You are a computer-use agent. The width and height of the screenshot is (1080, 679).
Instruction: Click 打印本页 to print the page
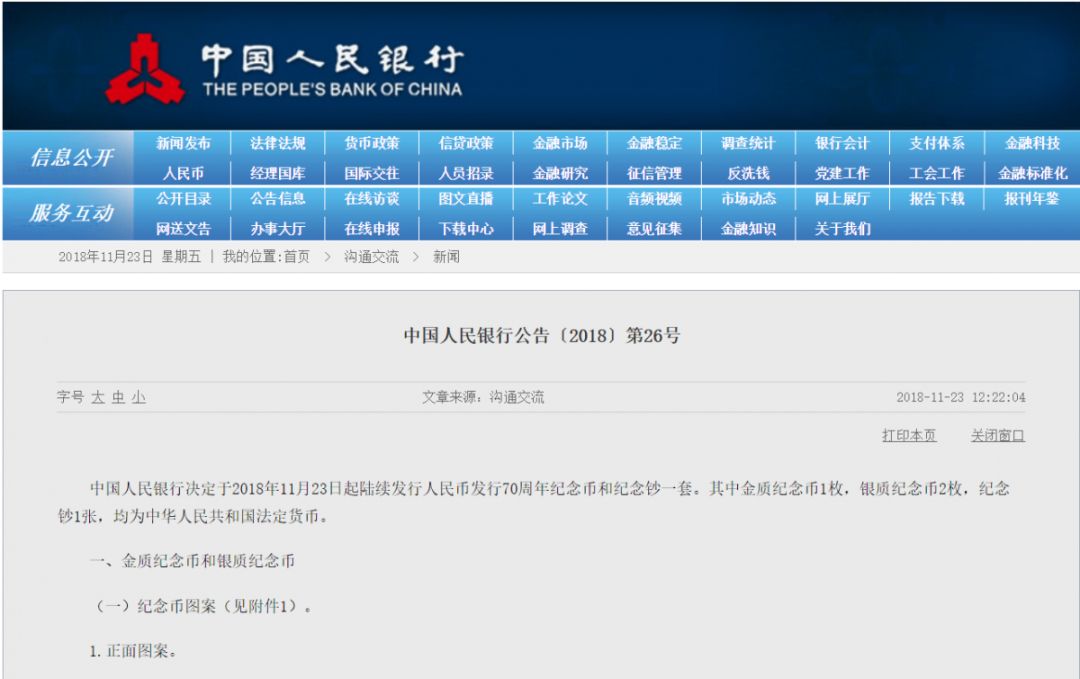pyautogui.click(x=909, y=435)
